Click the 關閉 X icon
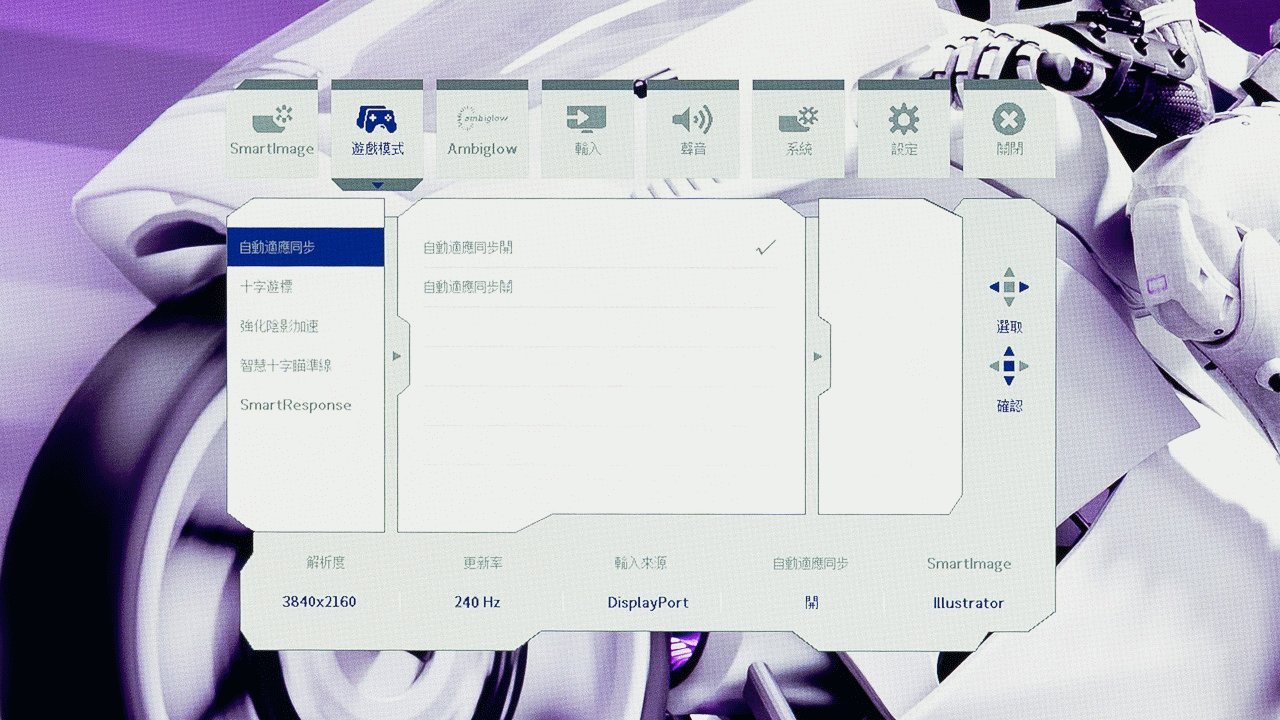This screenshot has width=1280, height=720. 1009,120
